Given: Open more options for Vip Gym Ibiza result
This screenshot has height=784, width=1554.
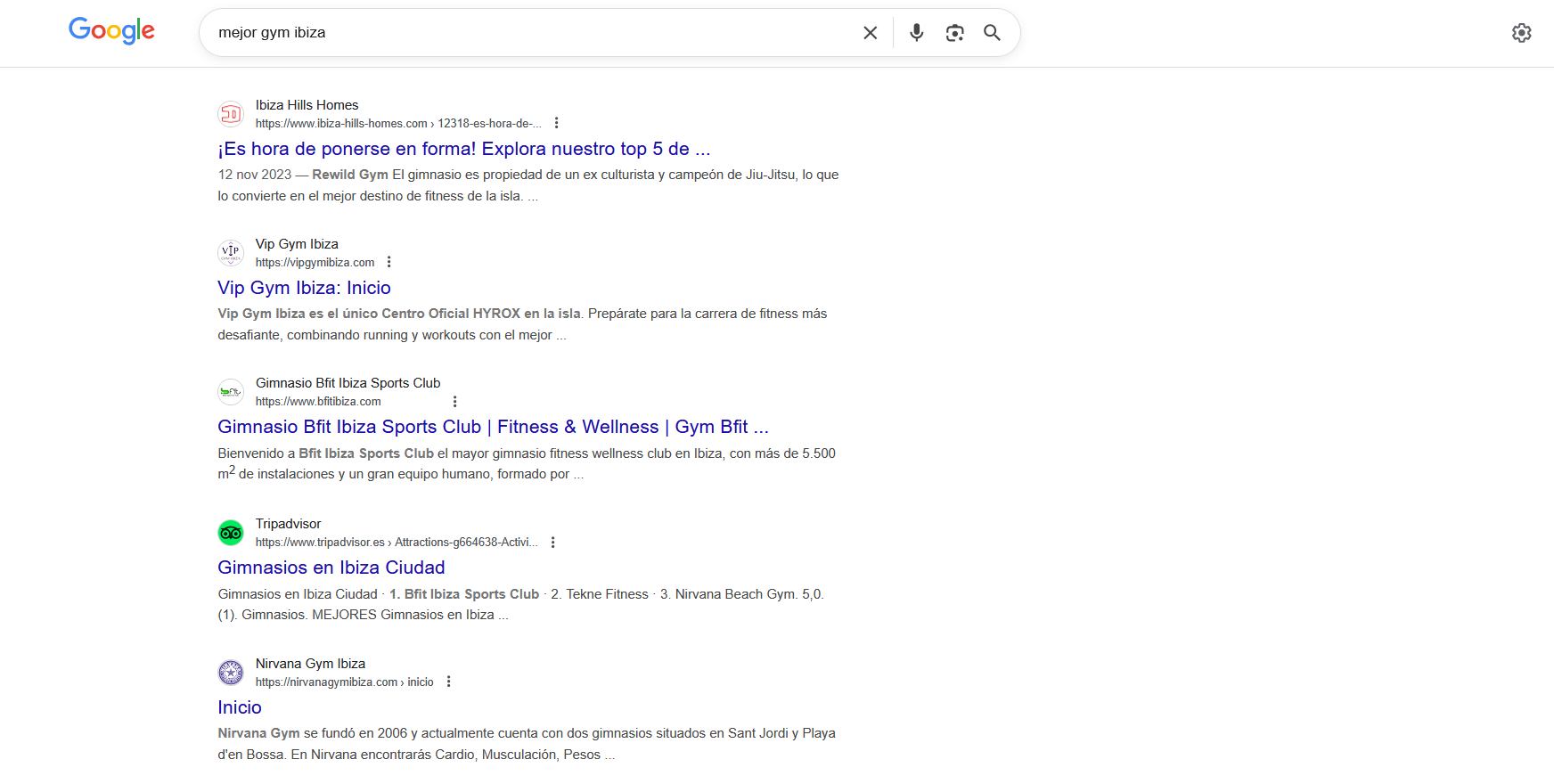Looking at the screenshot, I should tap(389, 262).
